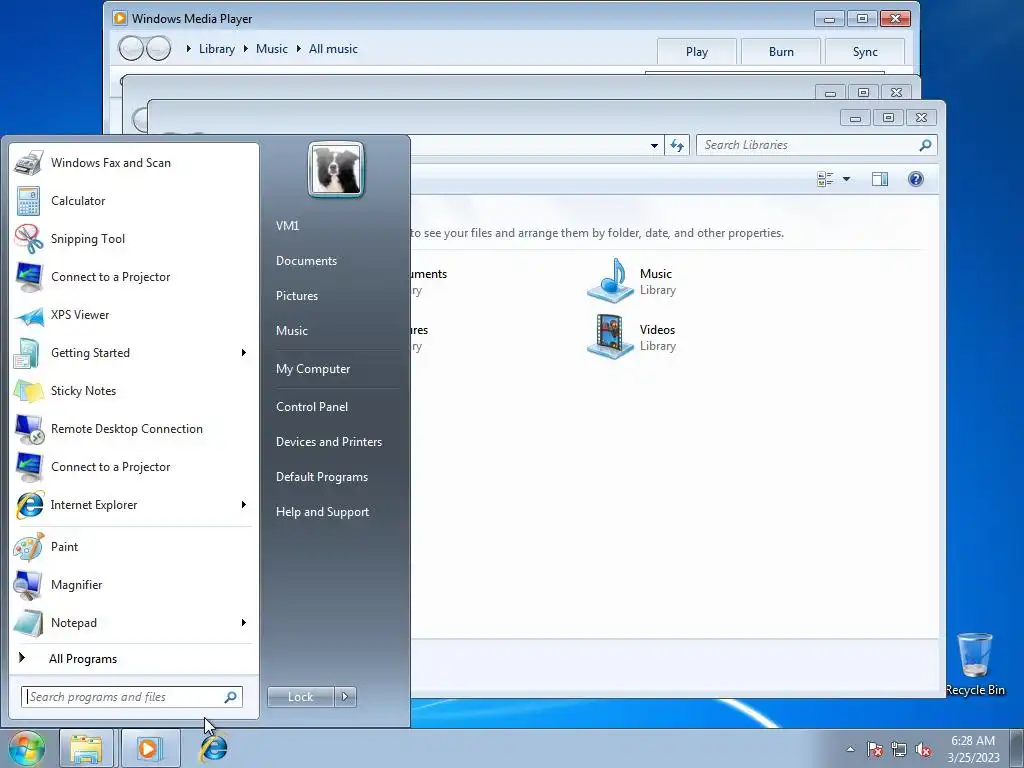Click Media Player back button
This screenshot has width=1024, height=768.
pos(131,48)
